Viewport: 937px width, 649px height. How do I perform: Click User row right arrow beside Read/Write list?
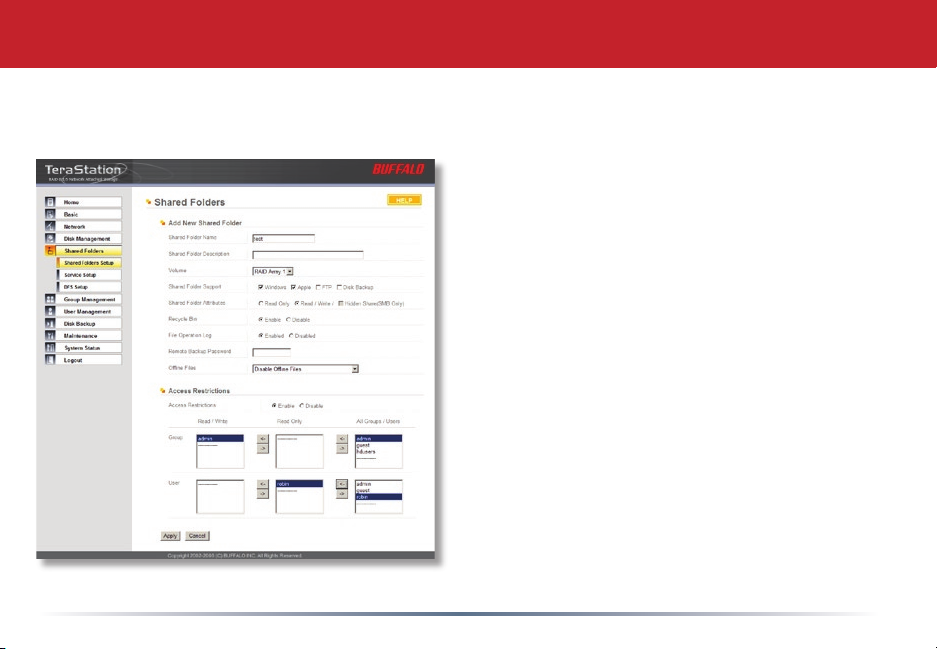tap(262, 494)
